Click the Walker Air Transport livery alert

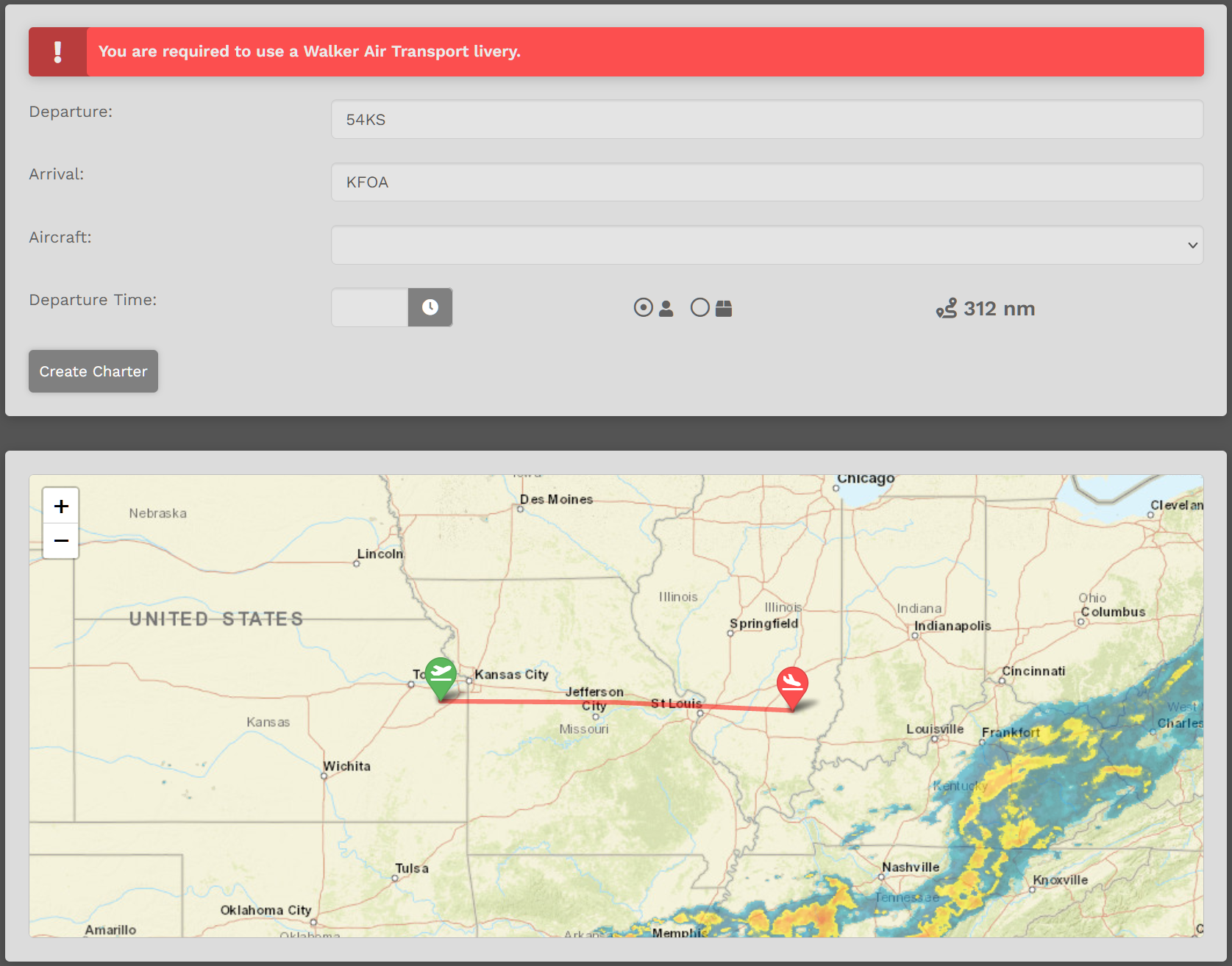[x=616, y=51]
